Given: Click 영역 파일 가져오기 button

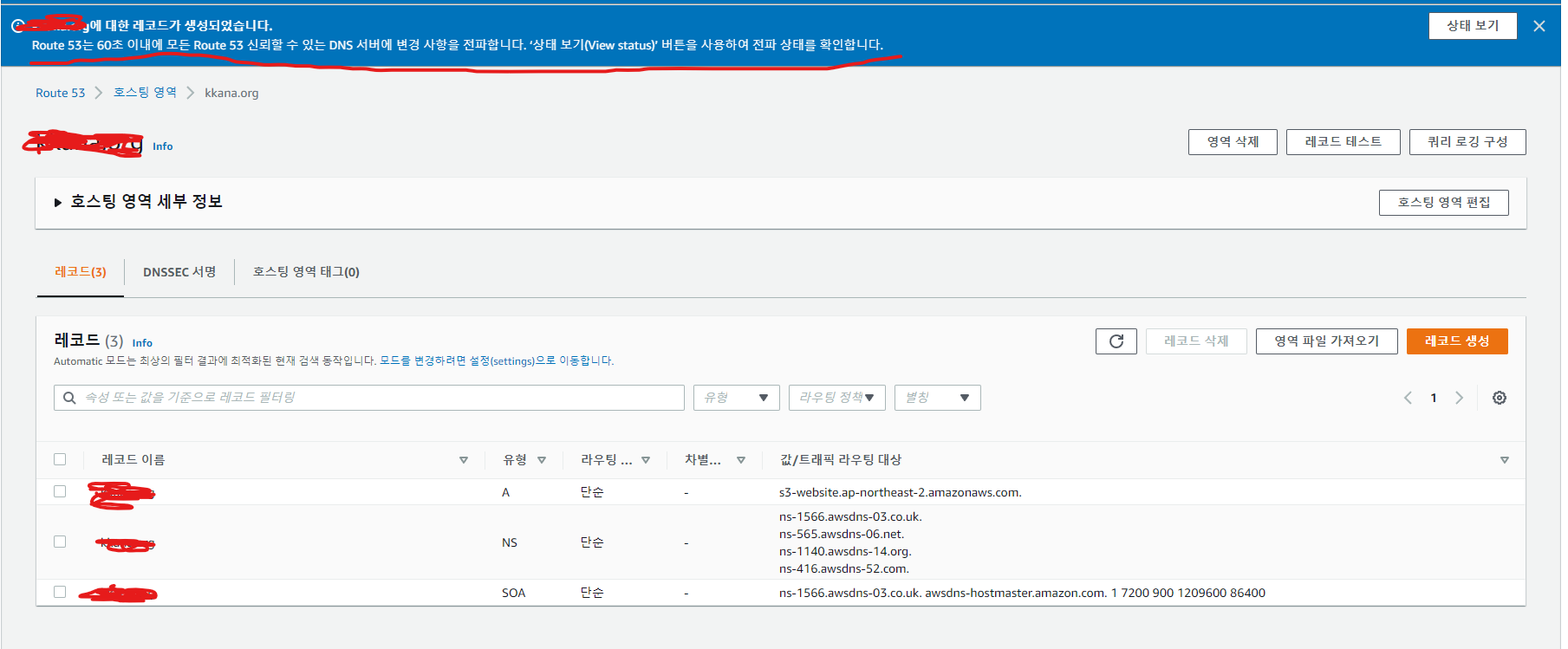Looking at the screenshot, I should pos(1326,341).
